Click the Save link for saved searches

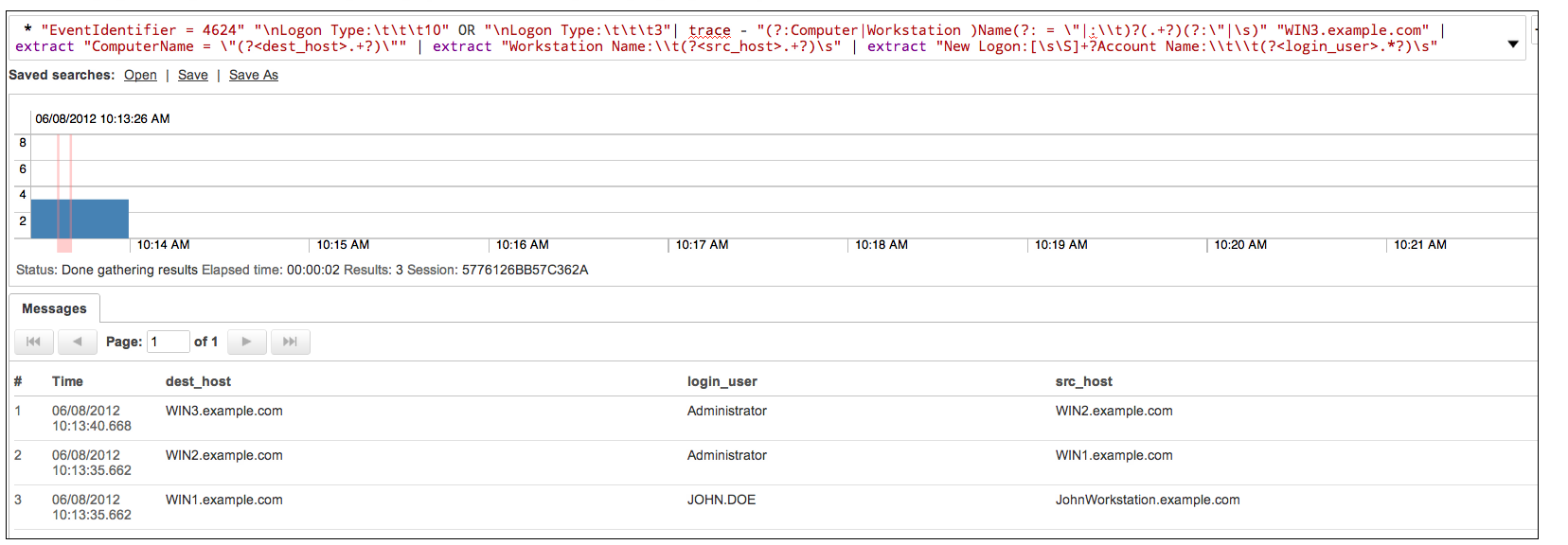192,75
